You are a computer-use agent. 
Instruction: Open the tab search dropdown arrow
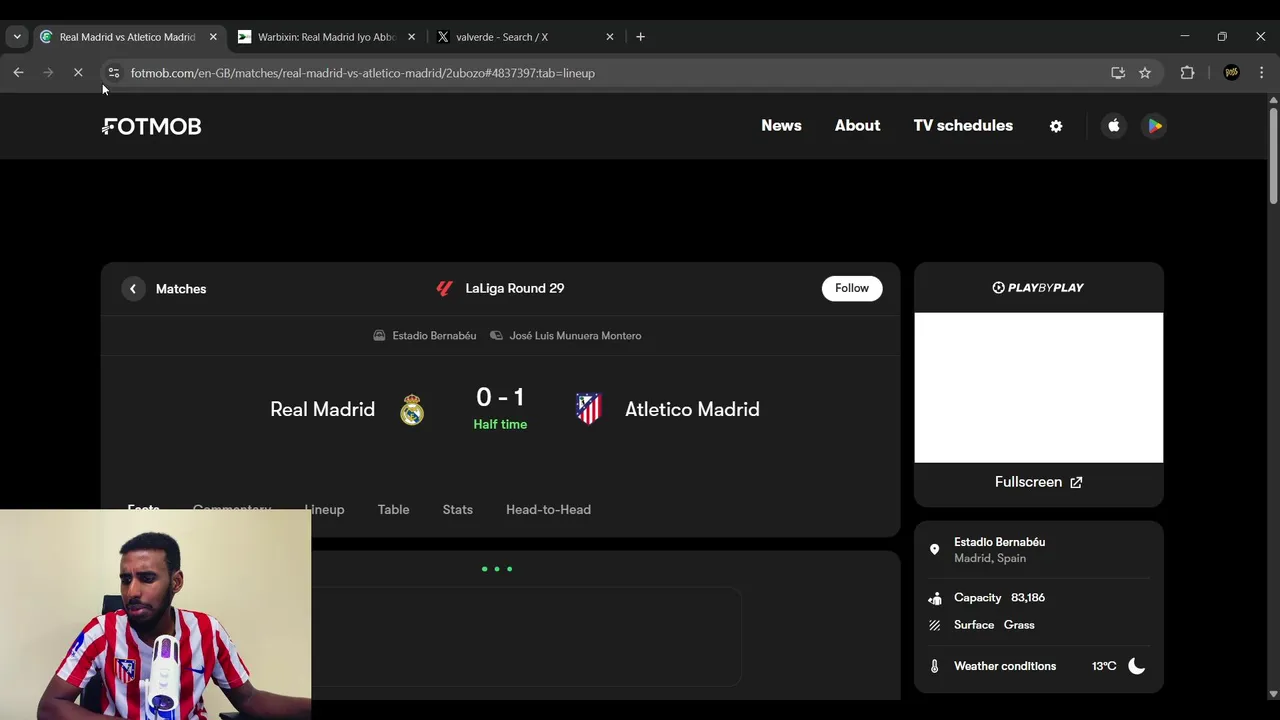tap(17, 37)
